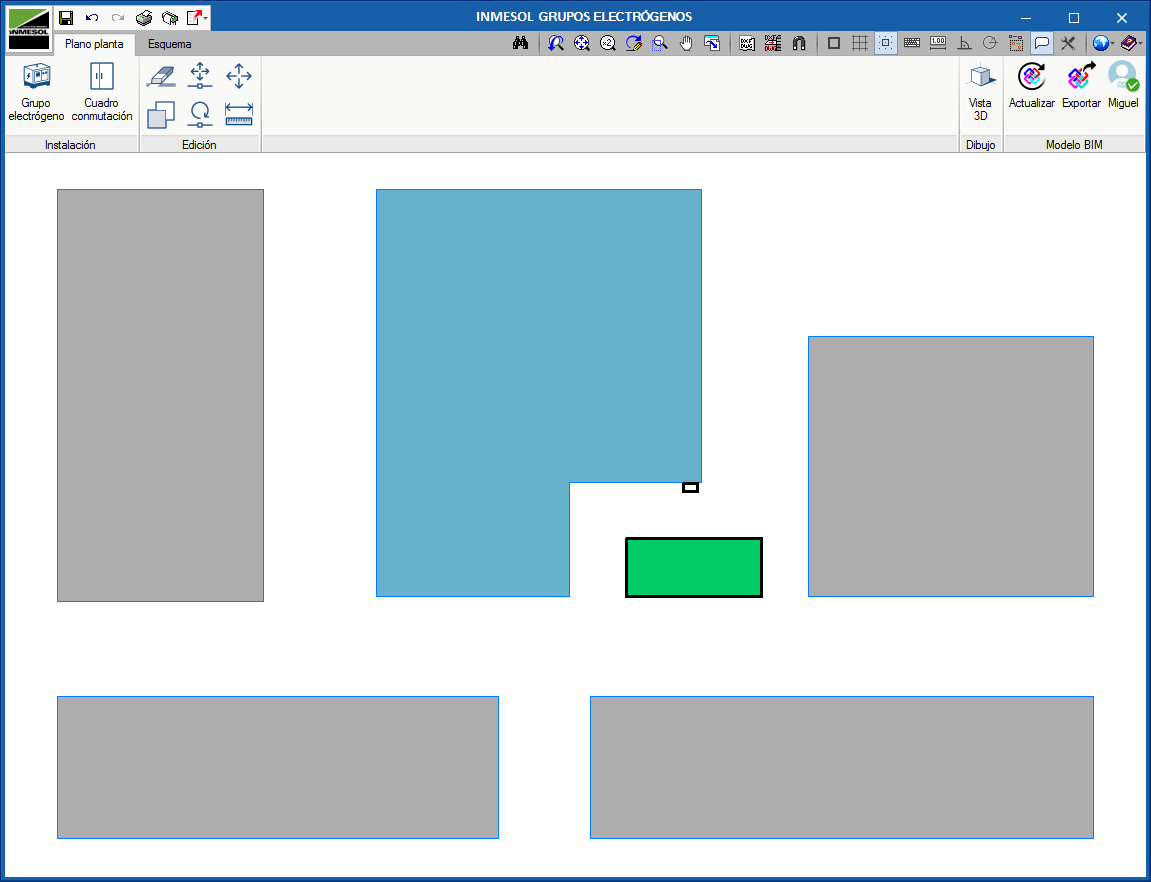Screen dimensions: 1151x882
Task: Open the view window icon with arrow
Action: [712, 43]
